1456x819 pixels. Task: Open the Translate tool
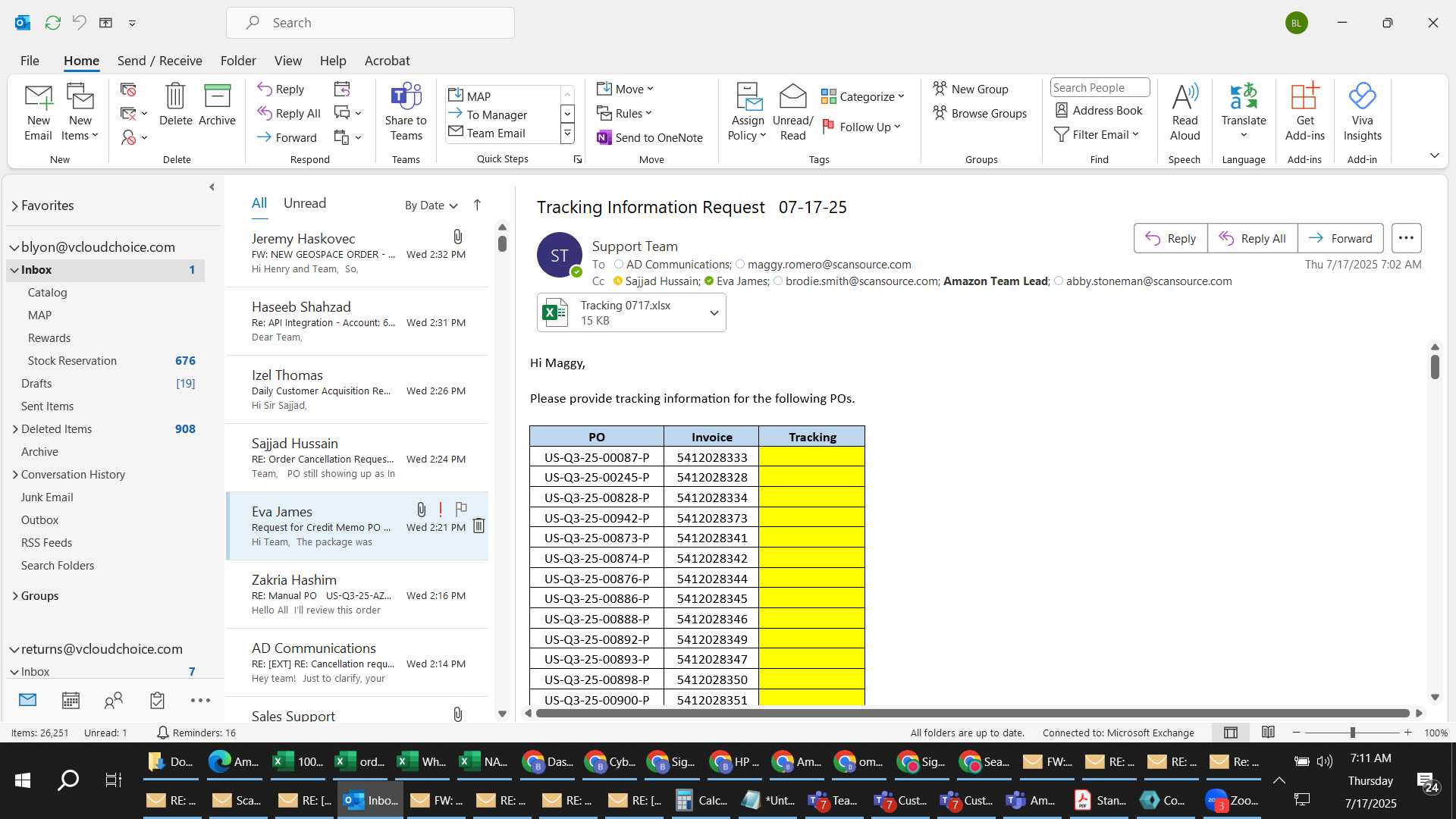[x=1244, y=112]
